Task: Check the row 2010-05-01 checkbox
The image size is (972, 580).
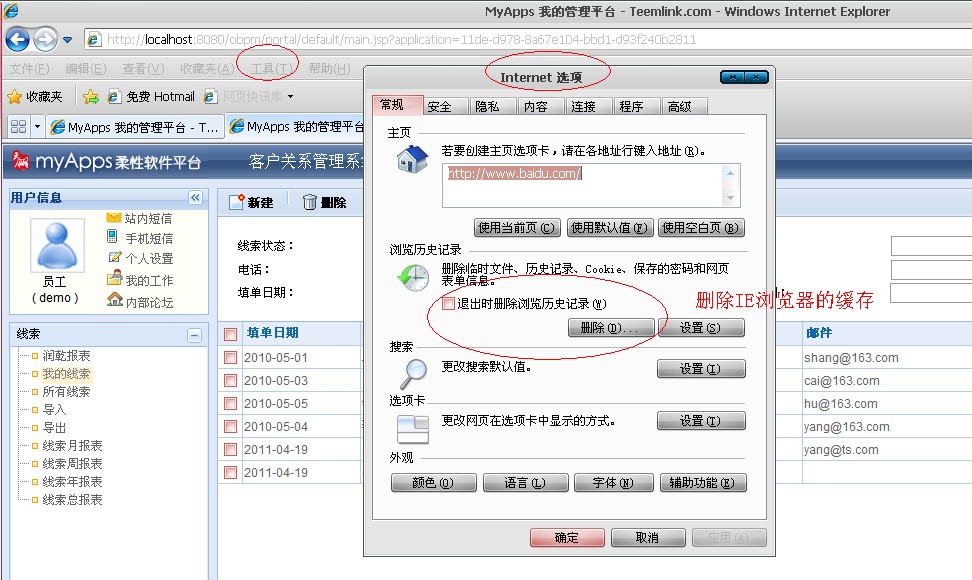Action: tap(231, 358)
